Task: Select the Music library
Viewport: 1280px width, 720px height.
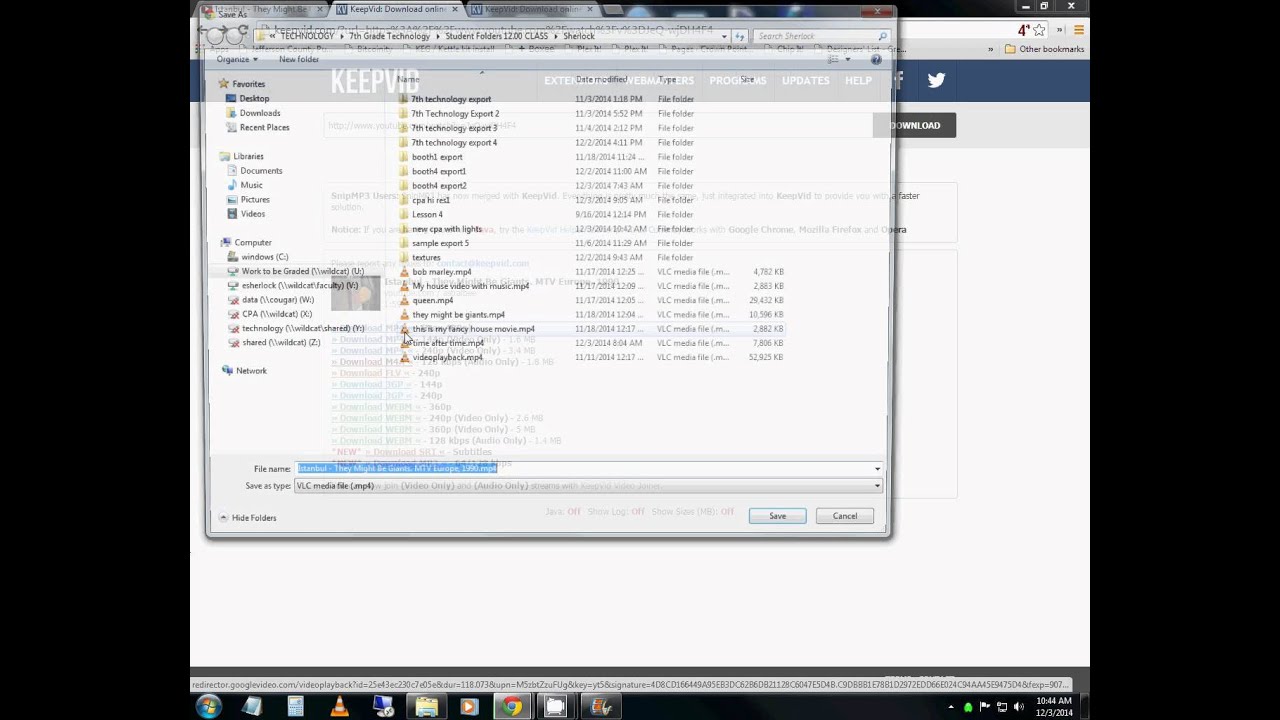Action: point(251,185)
